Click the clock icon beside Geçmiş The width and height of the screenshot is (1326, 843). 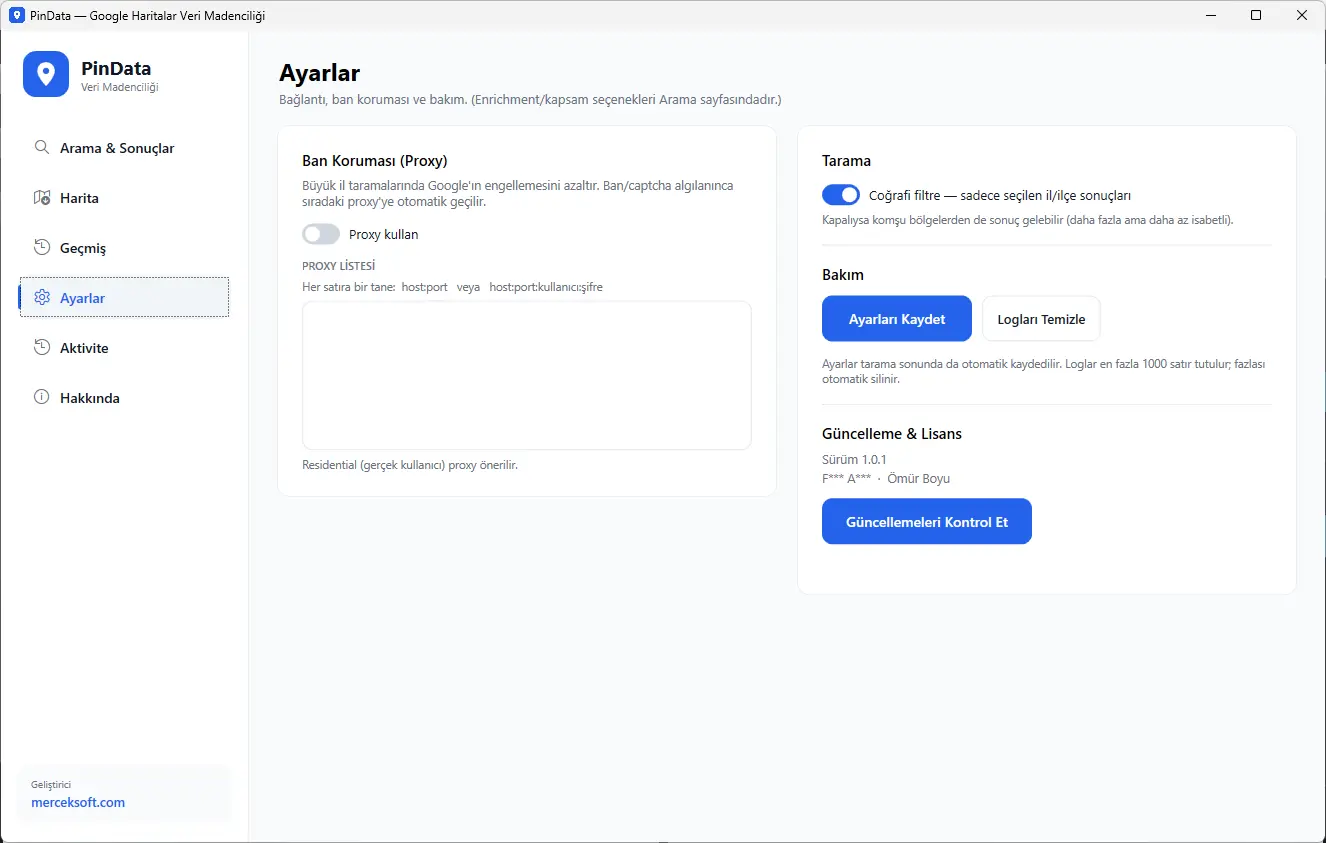click(x=42, y=247)
